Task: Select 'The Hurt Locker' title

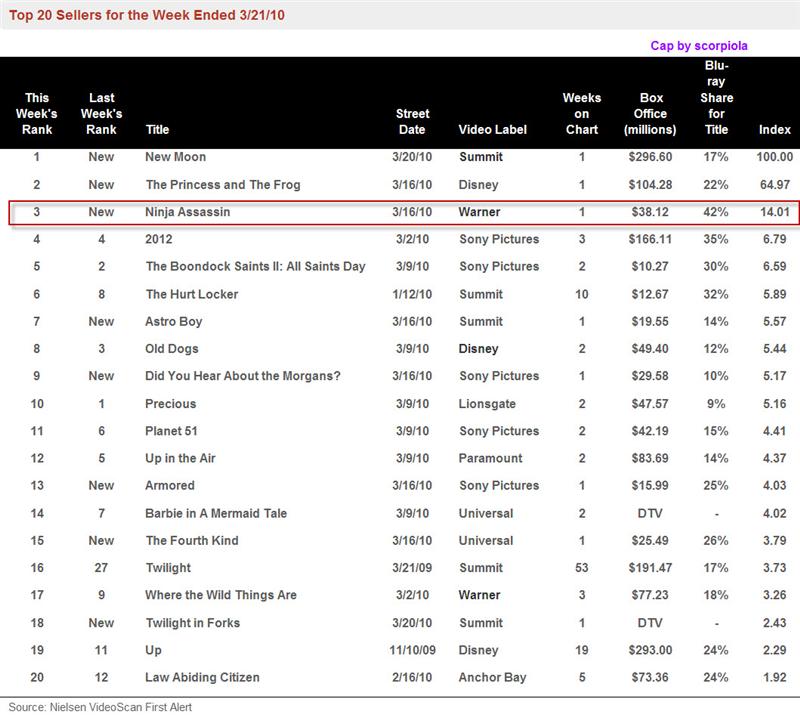Action: [192, 294]
